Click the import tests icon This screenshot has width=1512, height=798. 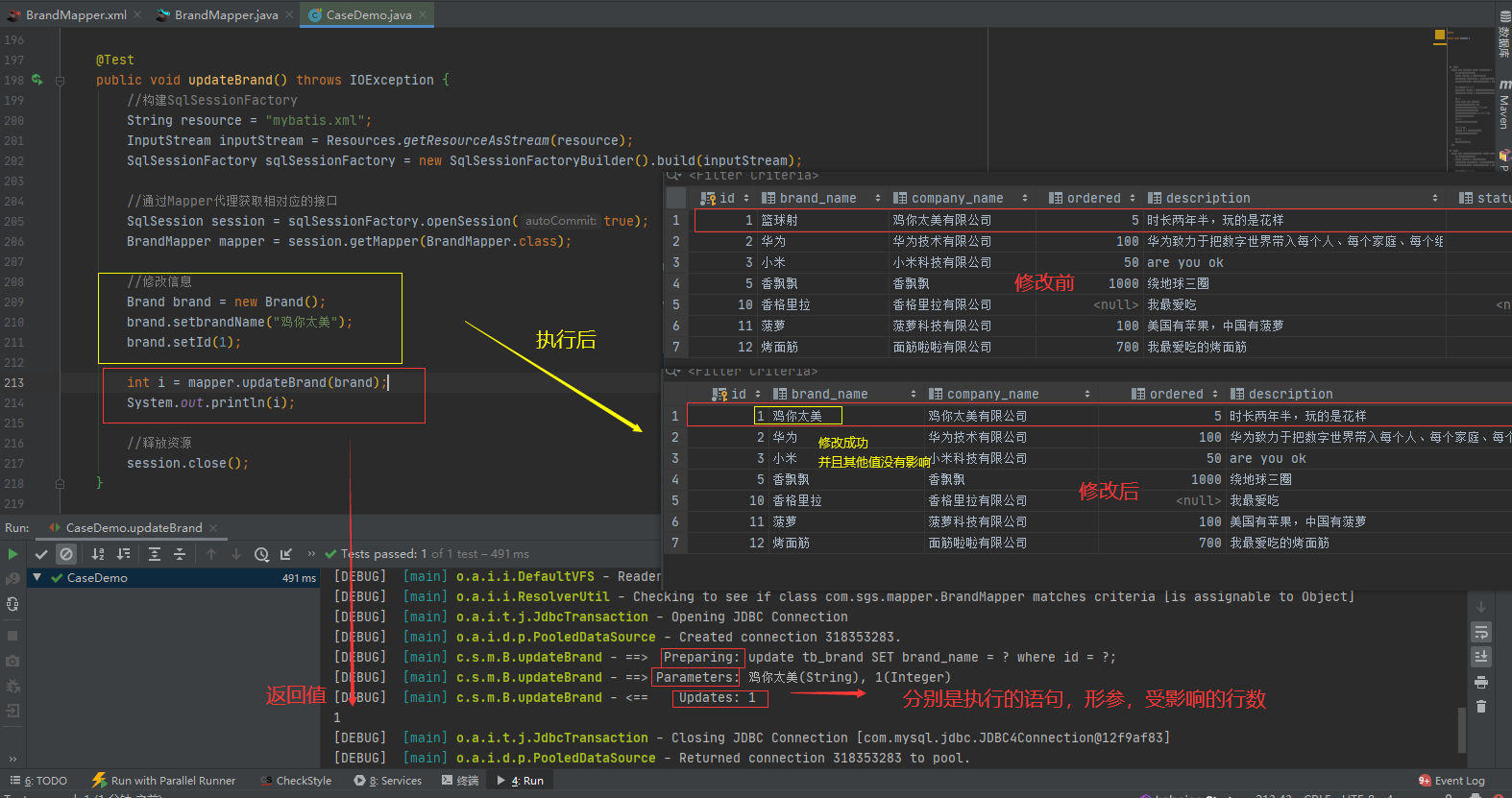(286, 554)
